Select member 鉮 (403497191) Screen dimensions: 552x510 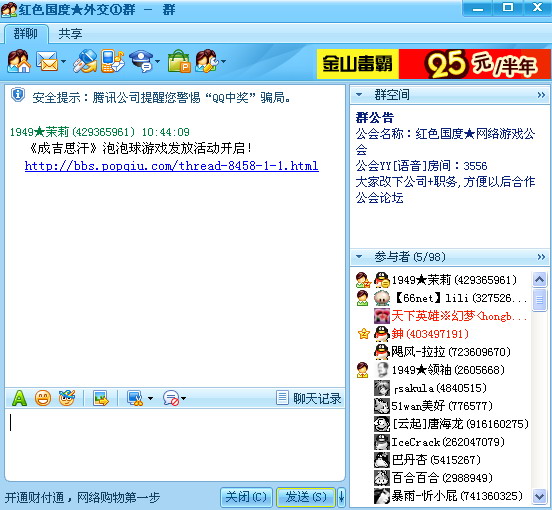441,334
